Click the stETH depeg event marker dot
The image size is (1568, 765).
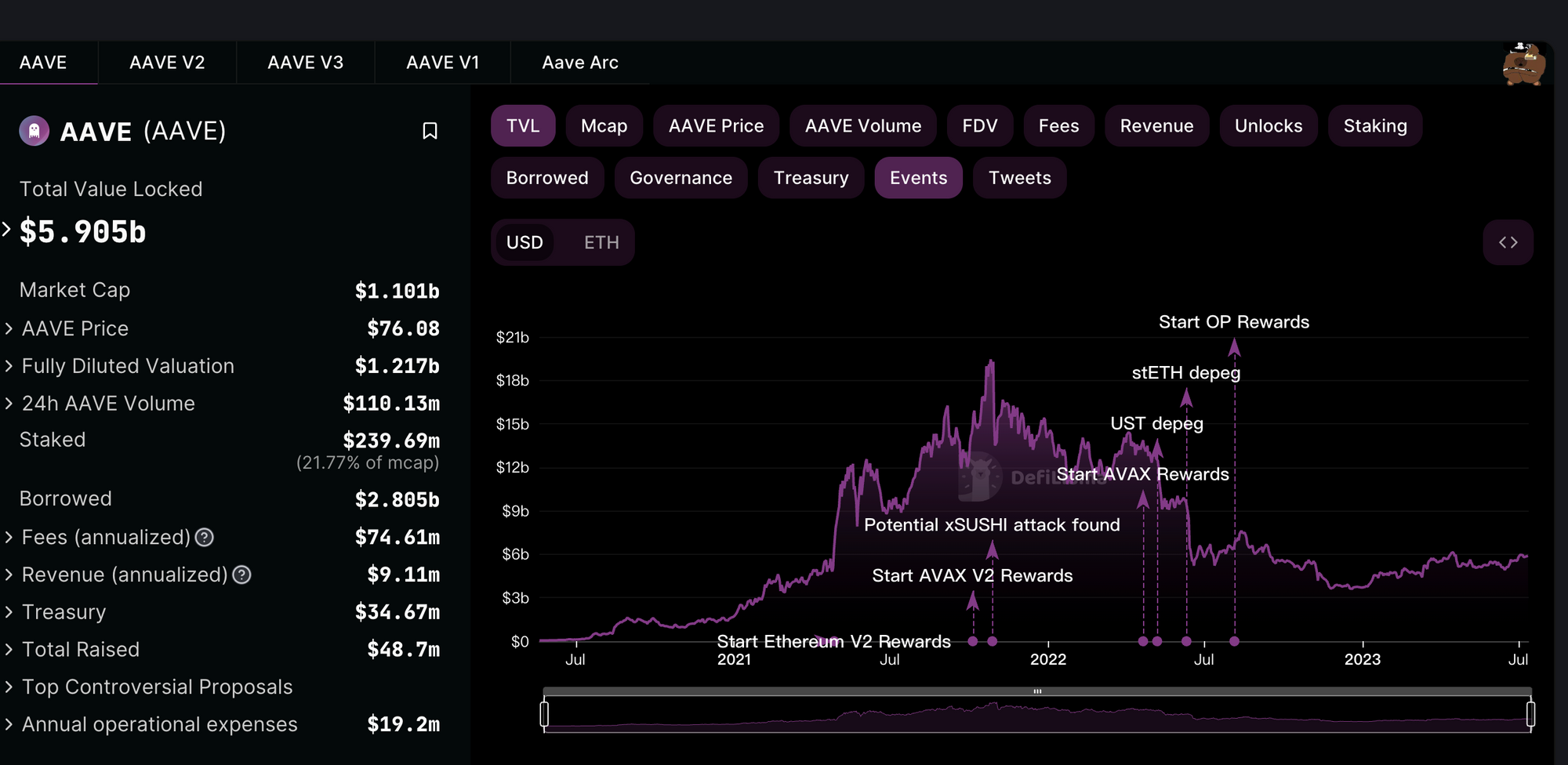1186,641
